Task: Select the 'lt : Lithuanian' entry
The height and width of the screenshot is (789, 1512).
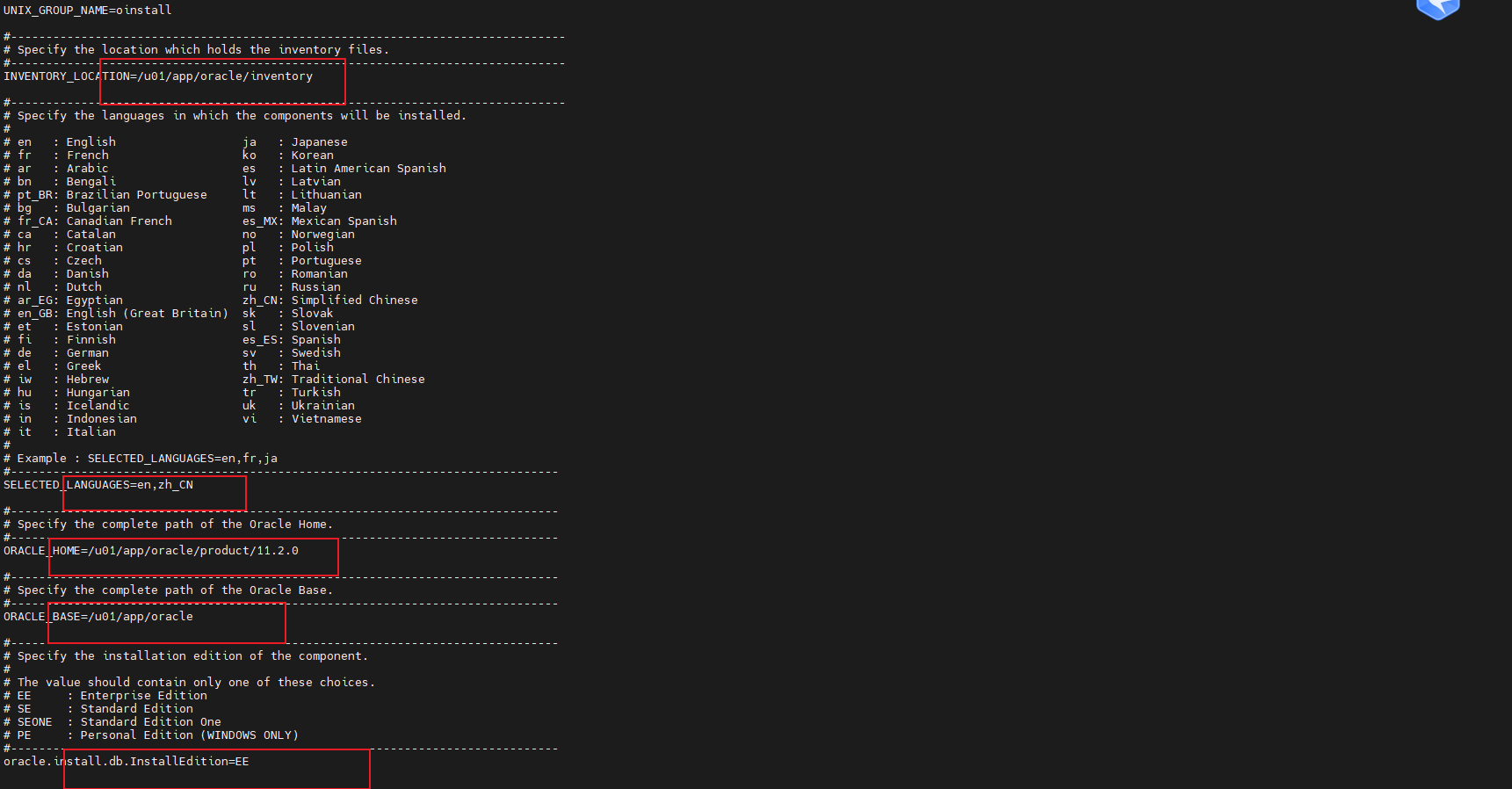Action: 302,195
